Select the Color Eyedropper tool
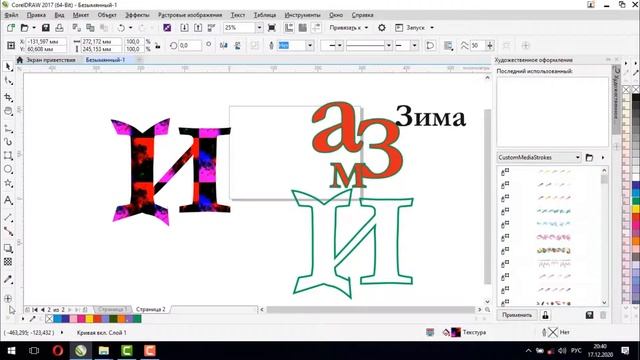The width and height of the screenshot is (640, 360). 9,279
